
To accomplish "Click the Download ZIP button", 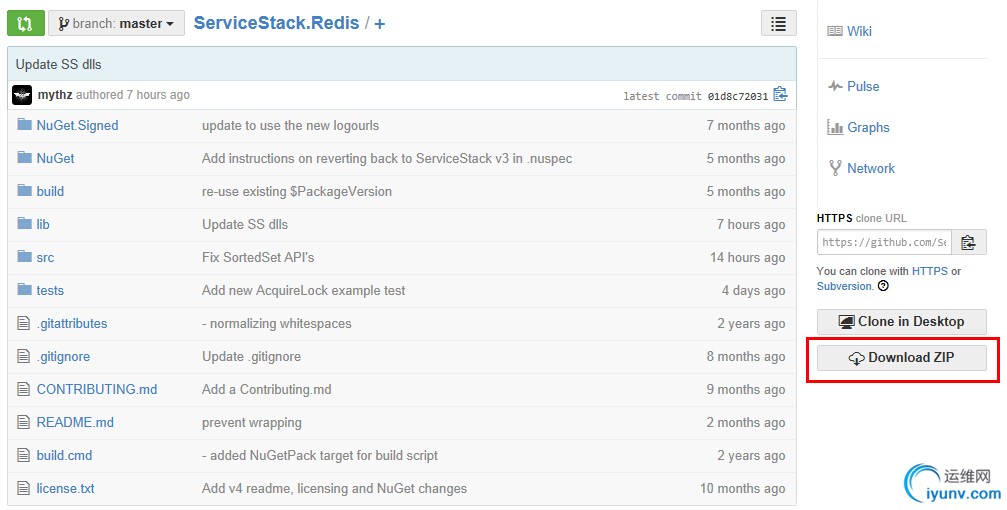I will [901, 358].
